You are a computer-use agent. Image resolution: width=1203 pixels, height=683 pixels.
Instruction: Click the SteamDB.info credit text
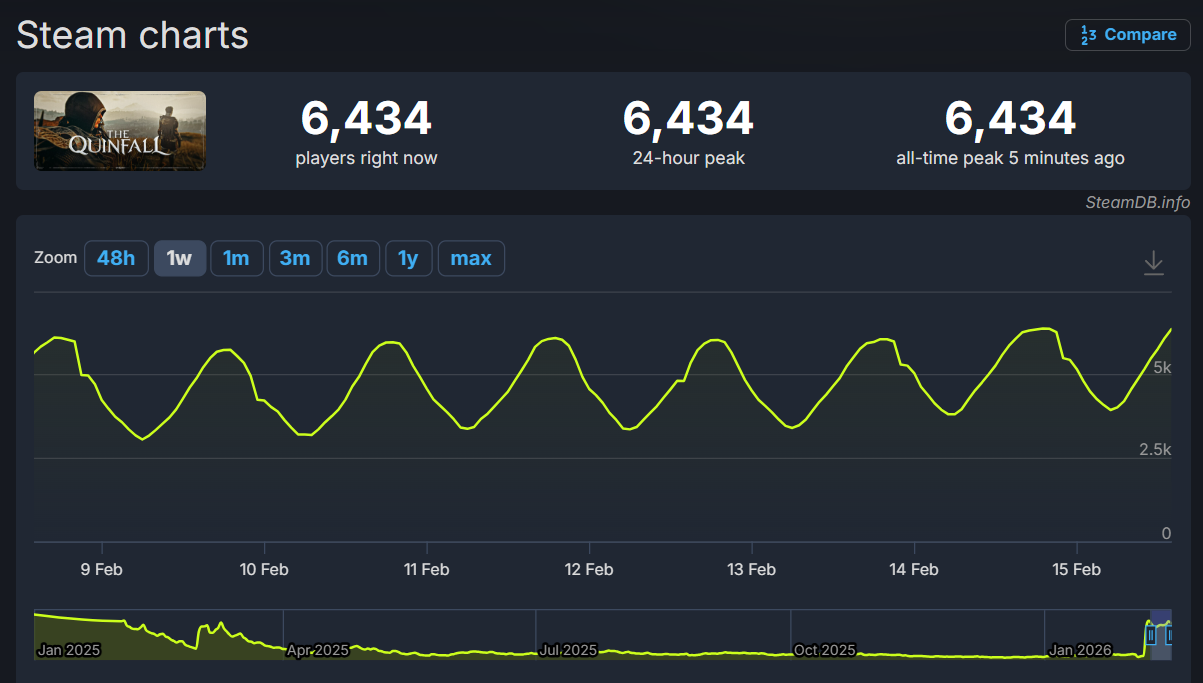click(1137, 203)
